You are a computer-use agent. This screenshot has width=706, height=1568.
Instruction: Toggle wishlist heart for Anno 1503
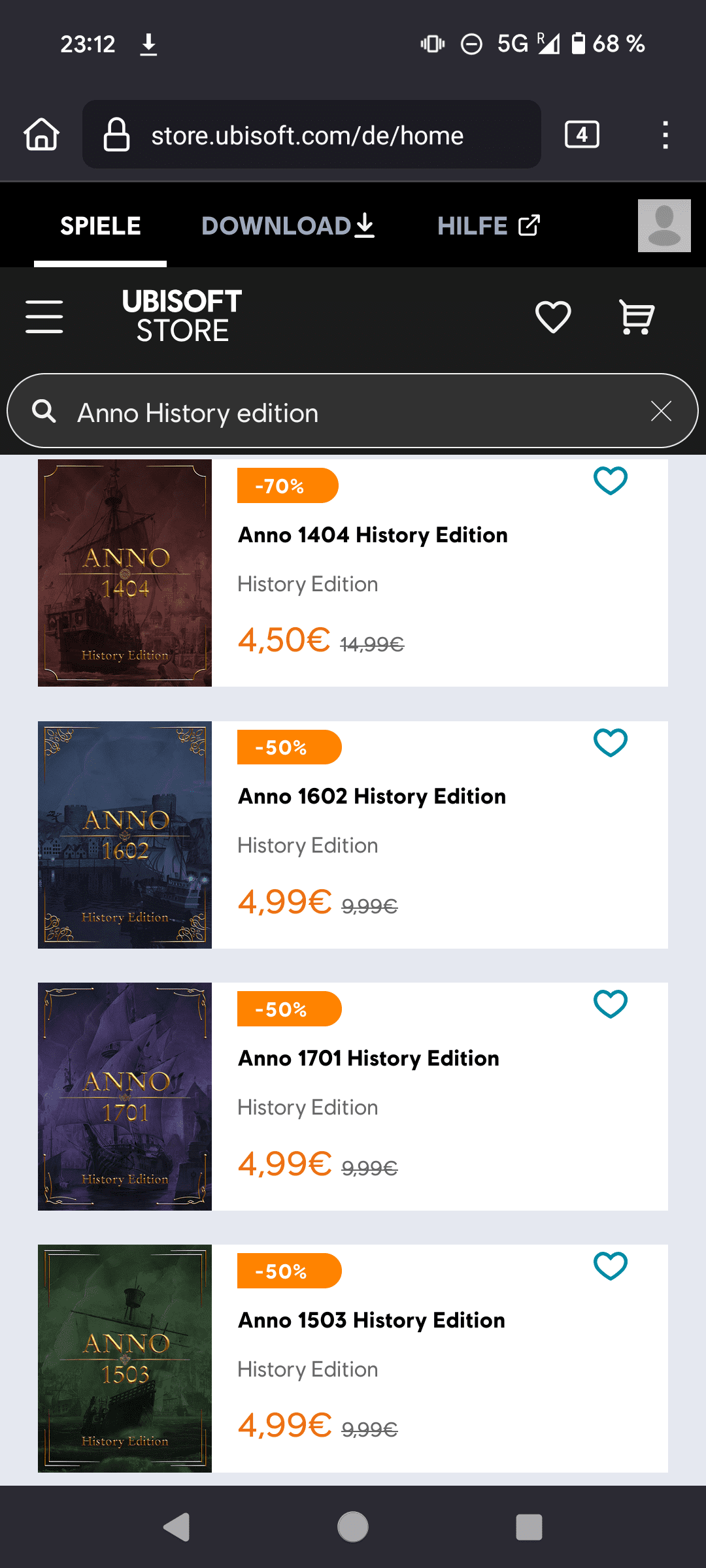[611, 1266]
